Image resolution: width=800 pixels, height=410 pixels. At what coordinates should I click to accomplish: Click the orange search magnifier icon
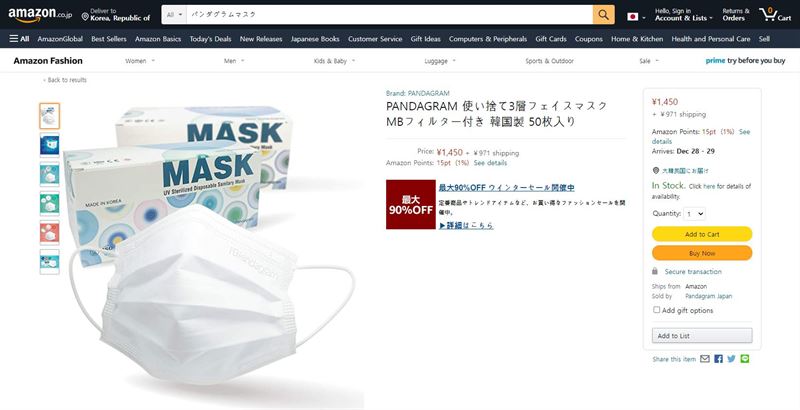tap(604, 15)
